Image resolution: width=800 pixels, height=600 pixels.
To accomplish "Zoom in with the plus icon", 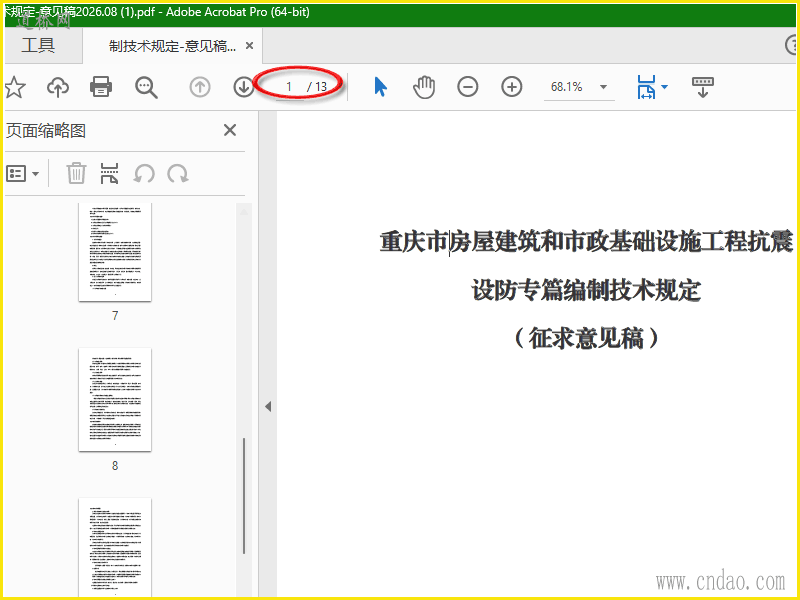I will (x=512, y=87).
